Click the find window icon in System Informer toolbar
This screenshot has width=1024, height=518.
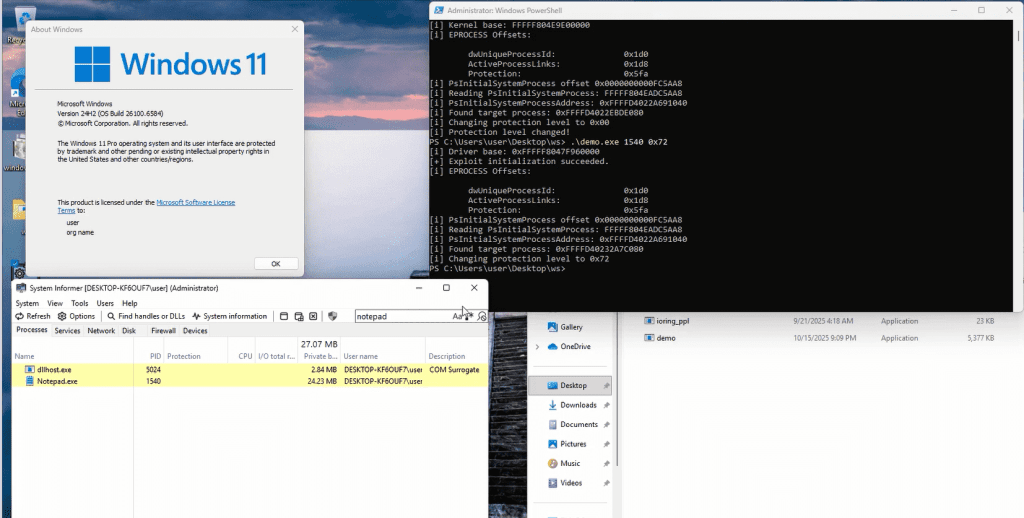(x=284, y=316)
